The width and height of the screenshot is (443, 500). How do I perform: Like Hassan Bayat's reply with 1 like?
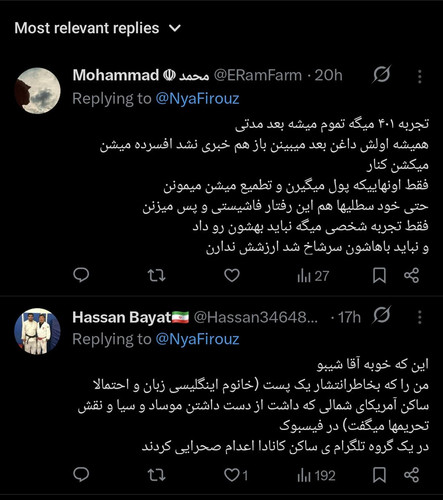pos(236,475)
